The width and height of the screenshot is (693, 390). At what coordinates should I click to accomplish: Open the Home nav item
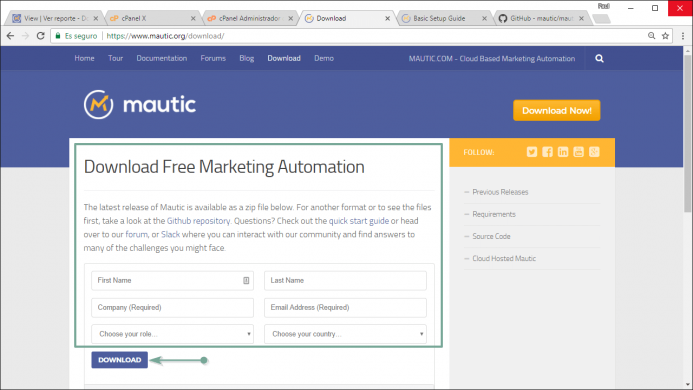point(84,58)
